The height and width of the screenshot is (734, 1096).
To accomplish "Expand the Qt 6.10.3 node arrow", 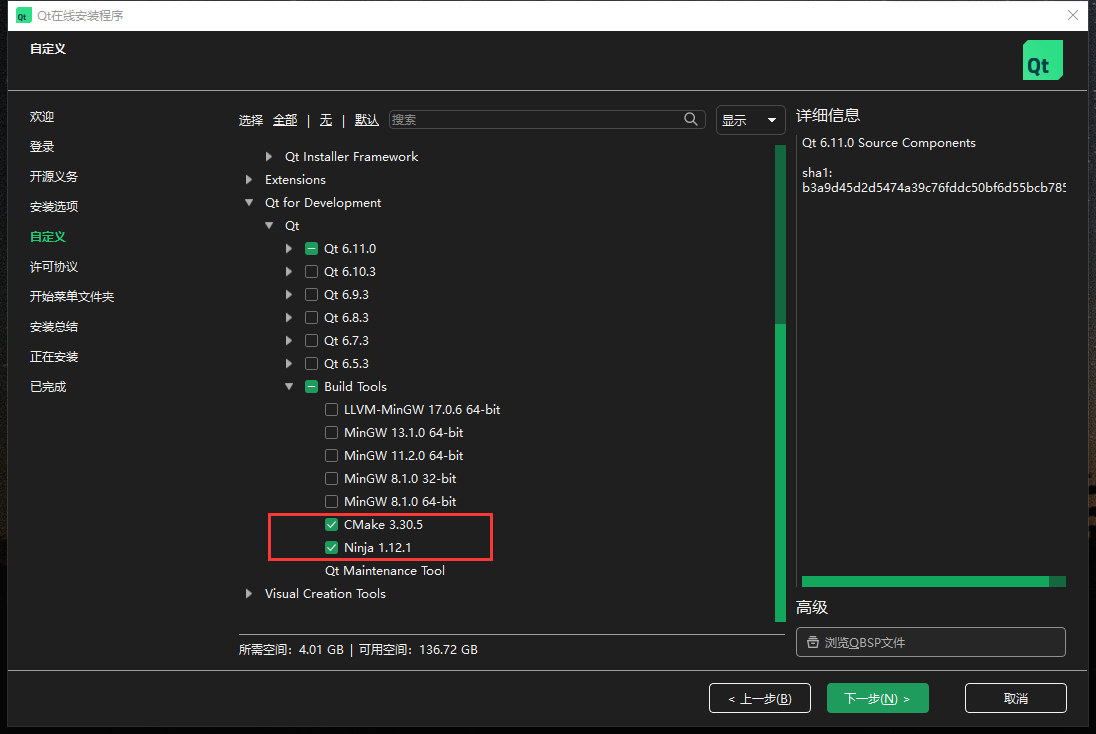I will (289, 271).
